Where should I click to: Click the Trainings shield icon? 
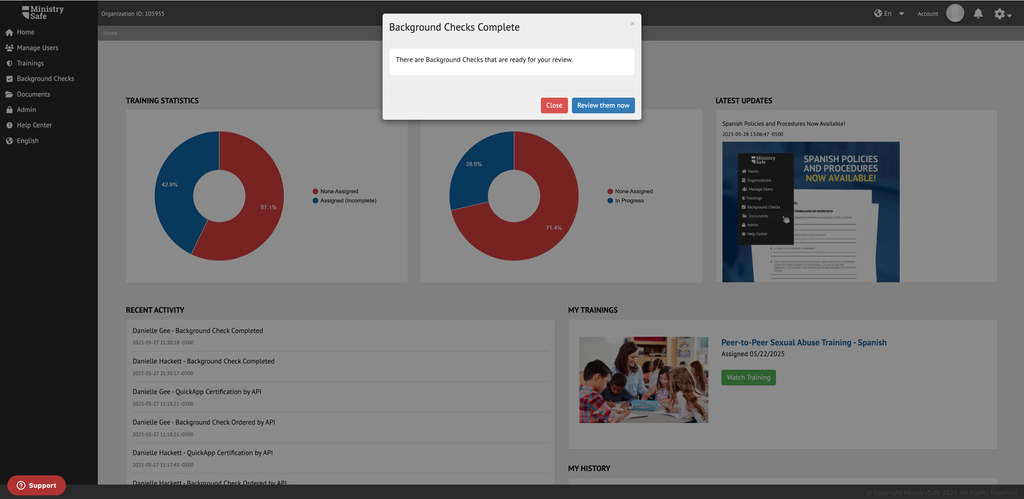9,63
